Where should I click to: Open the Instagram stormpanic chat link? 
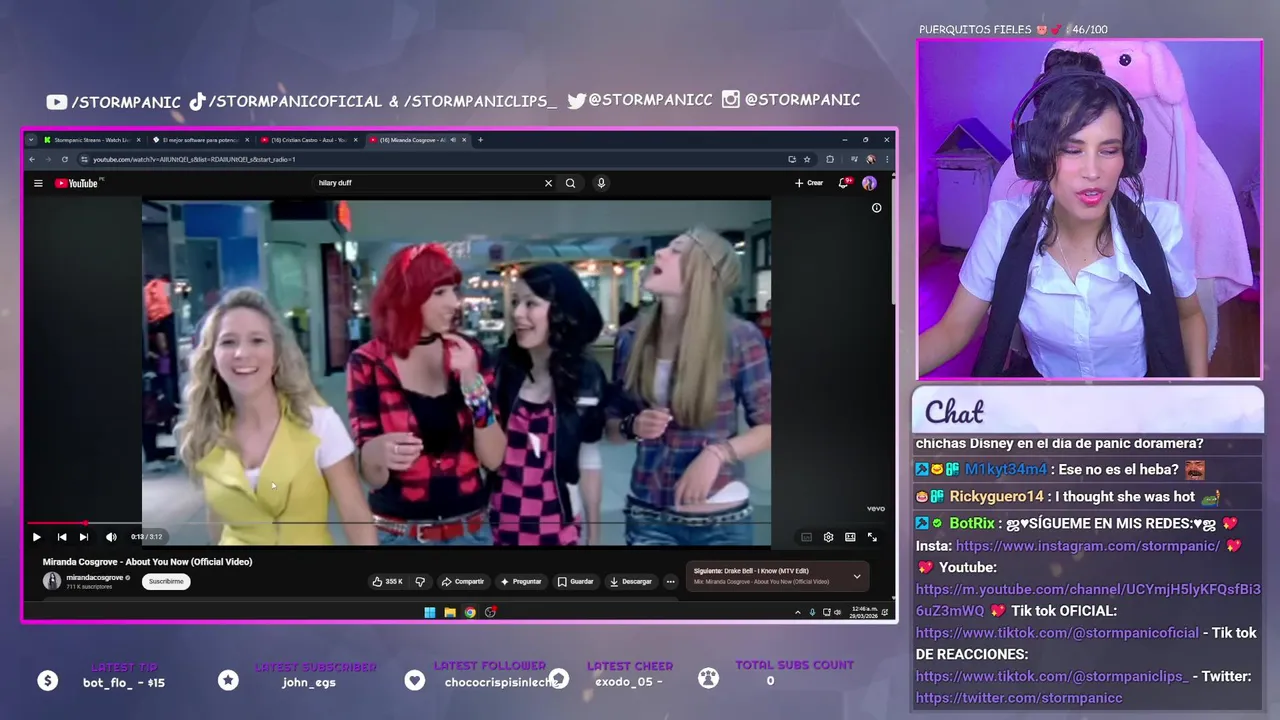(x=1087, y=546)
